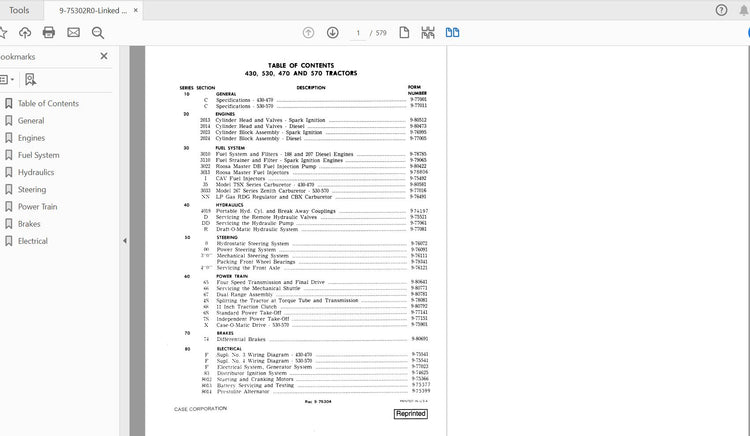Click 'Differential Brakes' entry
This screenshot has width=750, height=436.
pos(241,339)
